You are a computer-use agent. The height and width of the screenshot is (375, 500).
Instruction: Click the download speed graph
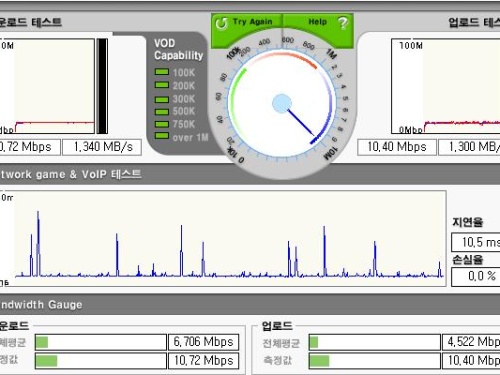47,86
